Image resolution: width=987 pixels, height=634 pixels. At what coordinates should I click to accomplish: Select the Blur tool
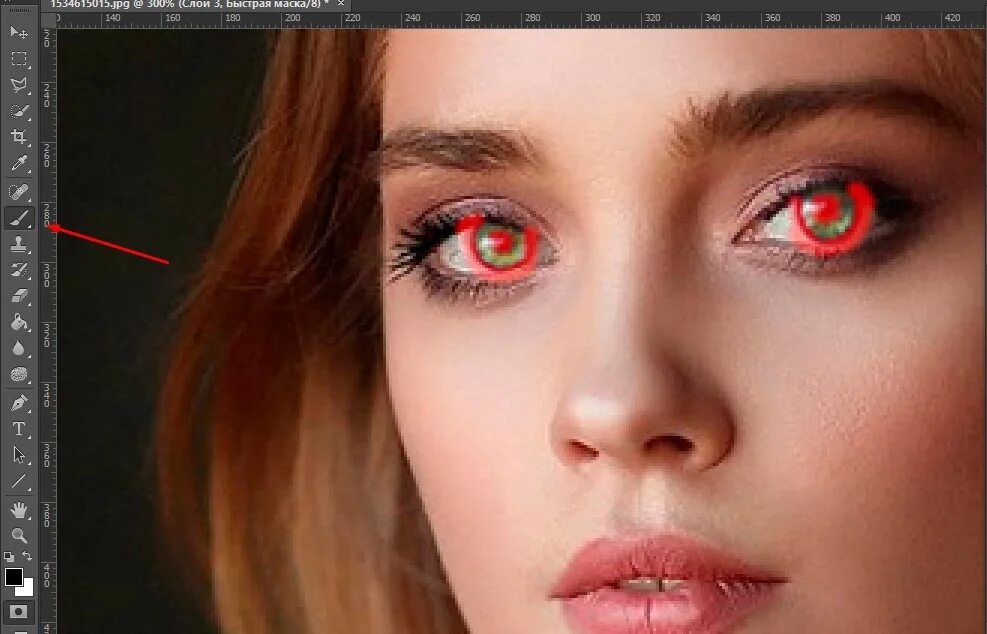pyautogui.click(x=19, y=348)
